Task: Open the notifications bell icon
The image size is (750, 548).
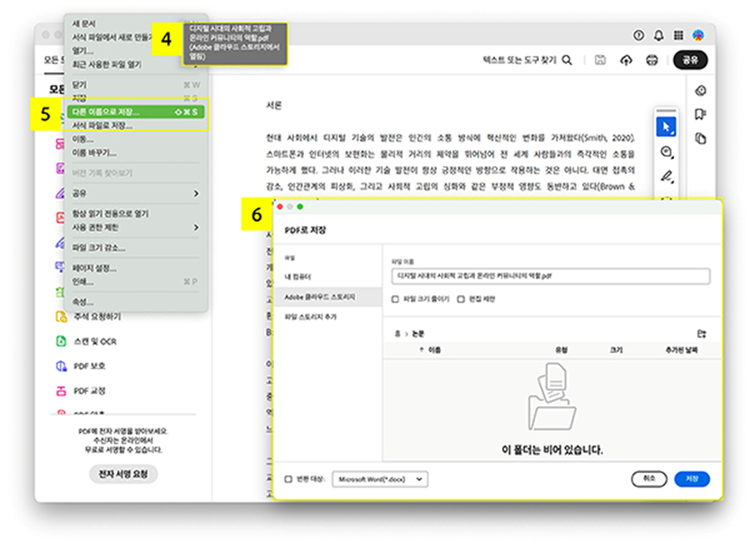Action: [x=659, y=35]
